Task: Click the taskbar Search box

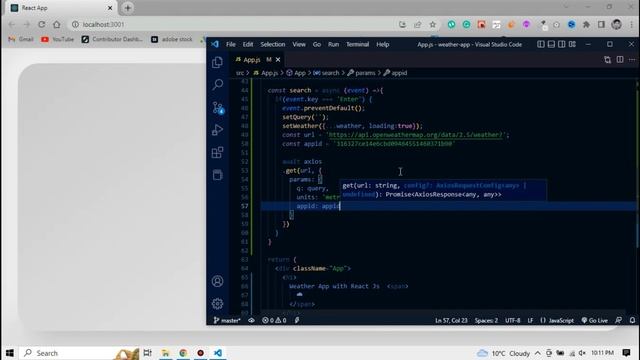Action: (80, 353)
